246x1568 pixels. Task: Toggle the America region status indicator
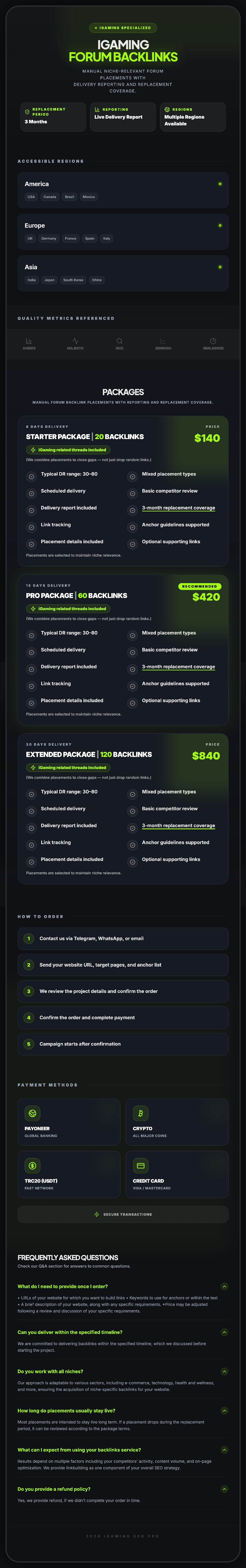pyautogui.click(x=220, y=184)
